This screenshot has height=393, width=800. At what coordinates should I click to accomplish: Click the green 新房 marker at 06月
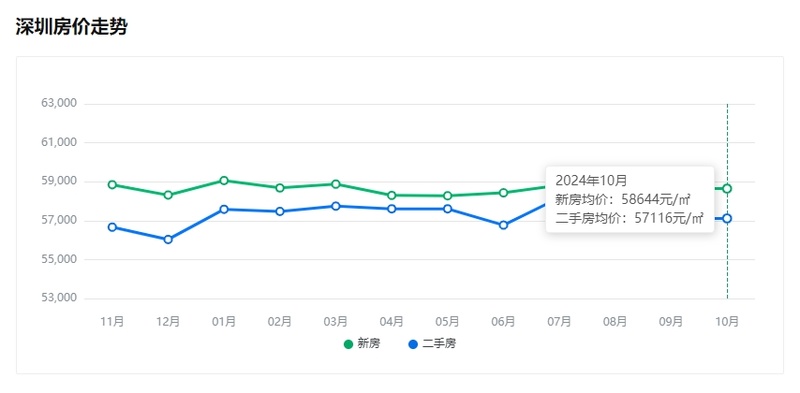[504, 193]
